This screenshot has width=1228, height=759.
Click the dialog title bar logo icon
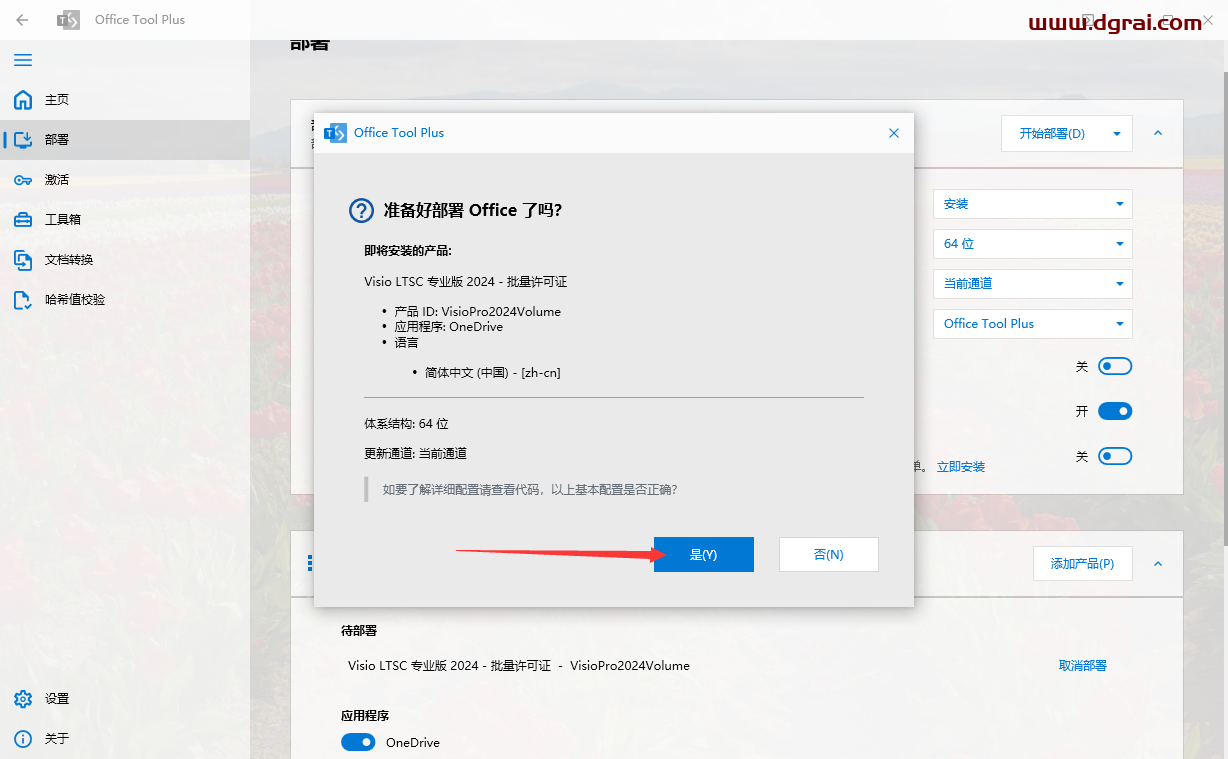coord(336,133)
